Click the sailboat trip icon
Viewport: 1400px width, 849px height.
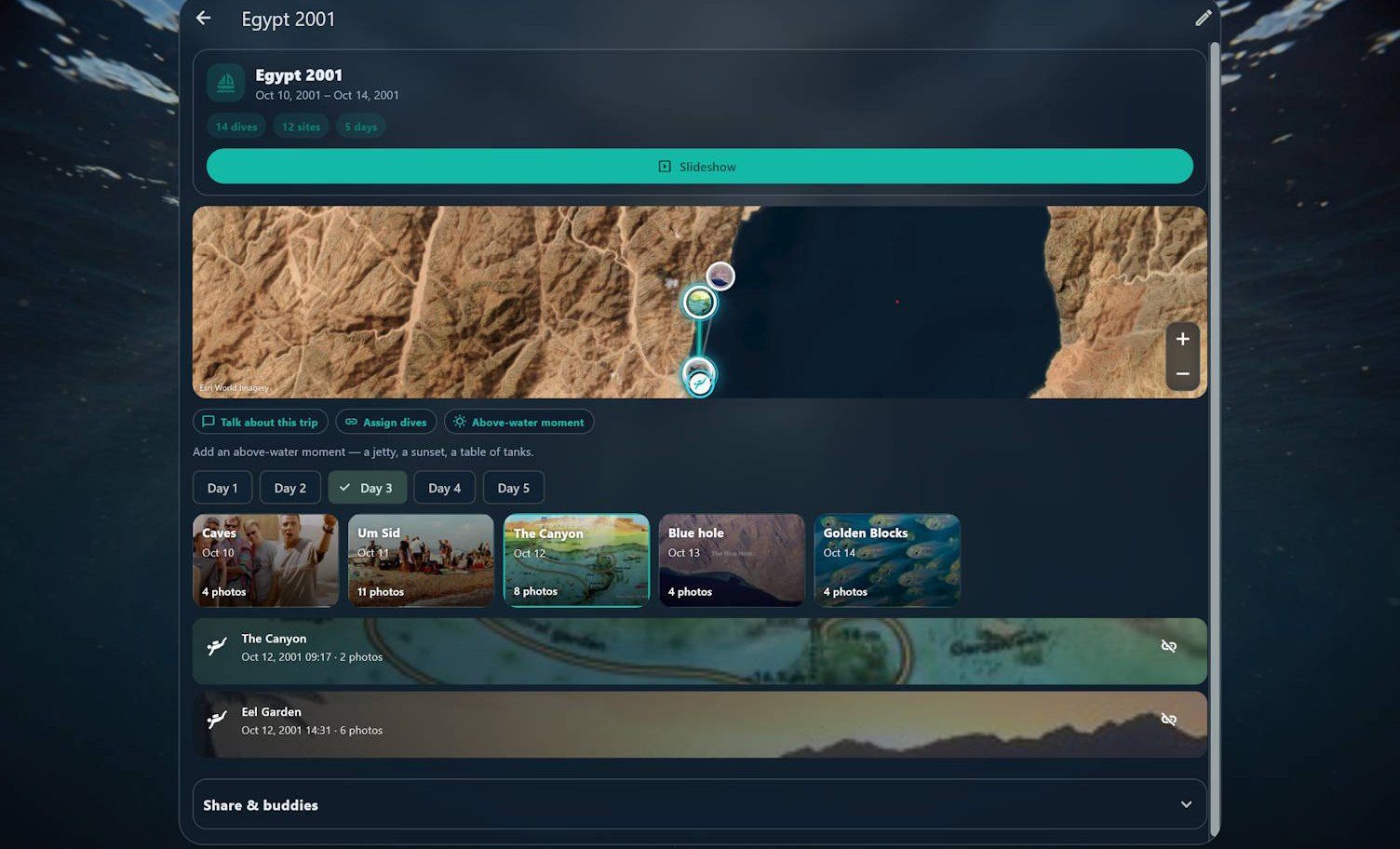tap(225, 83)
